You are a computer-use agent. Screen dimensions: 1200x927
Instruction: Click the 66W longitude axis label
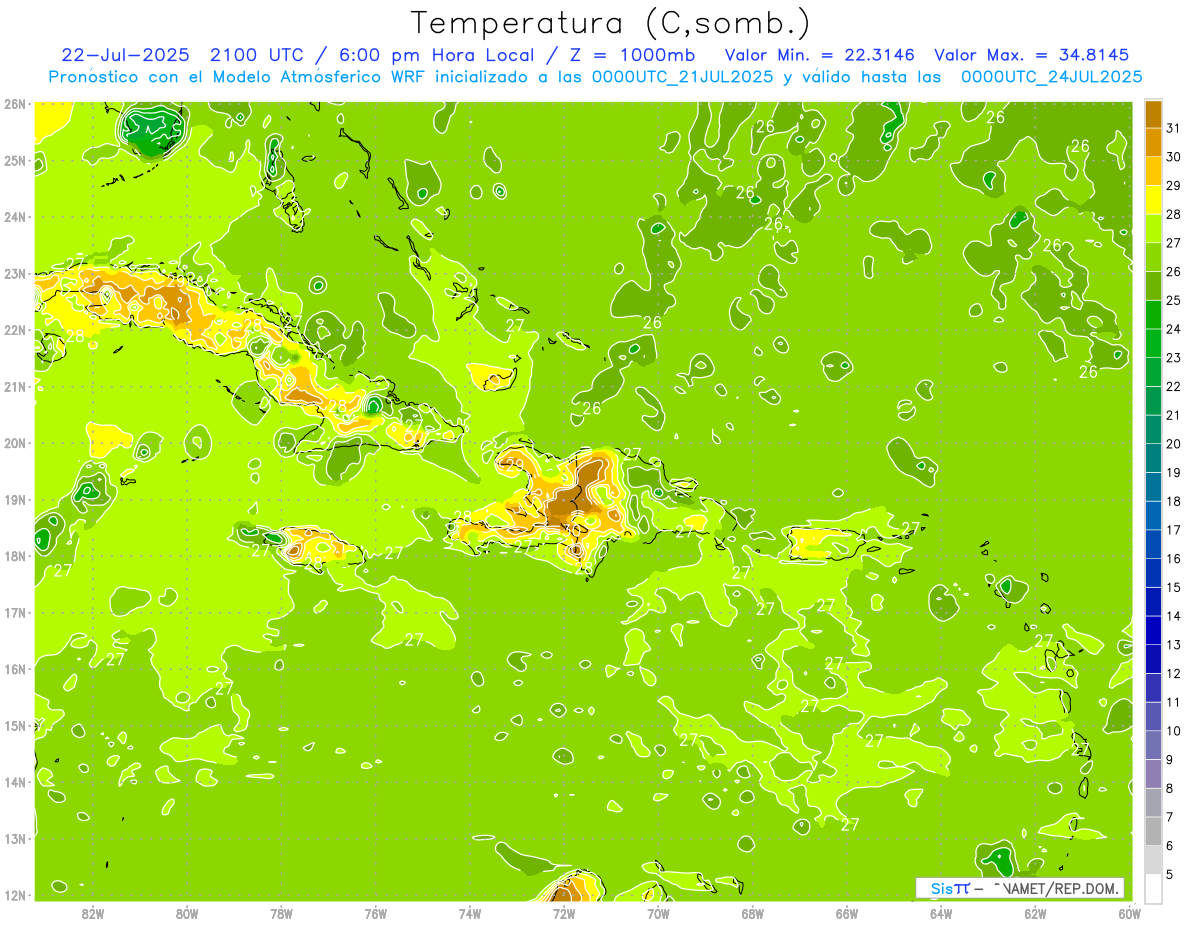[x=847, y=913]
